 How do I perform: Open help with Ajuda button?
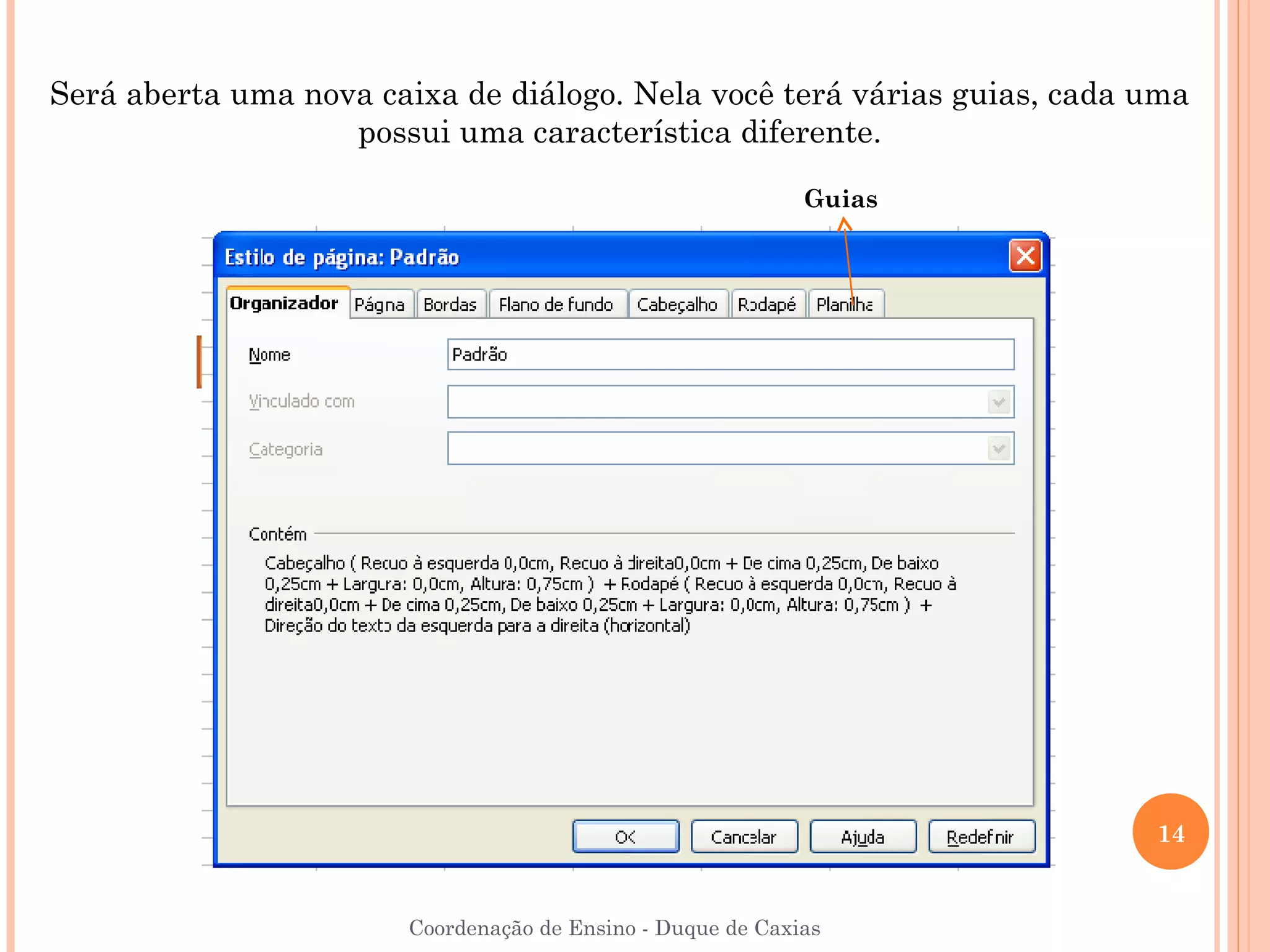(863, 837)
